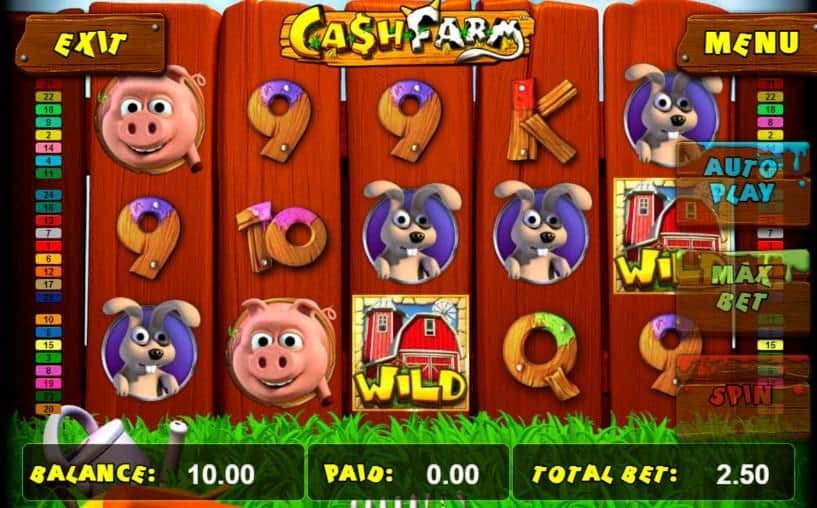The height and width of the screenshot is (508, 817).
Task: Click the pig symbol on the first reel
Action: click(x=150, y=119)
